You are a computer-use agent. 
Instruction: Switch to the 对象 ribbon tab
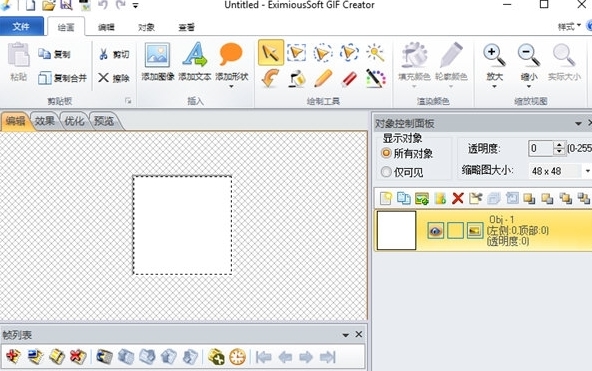(146, 27)
